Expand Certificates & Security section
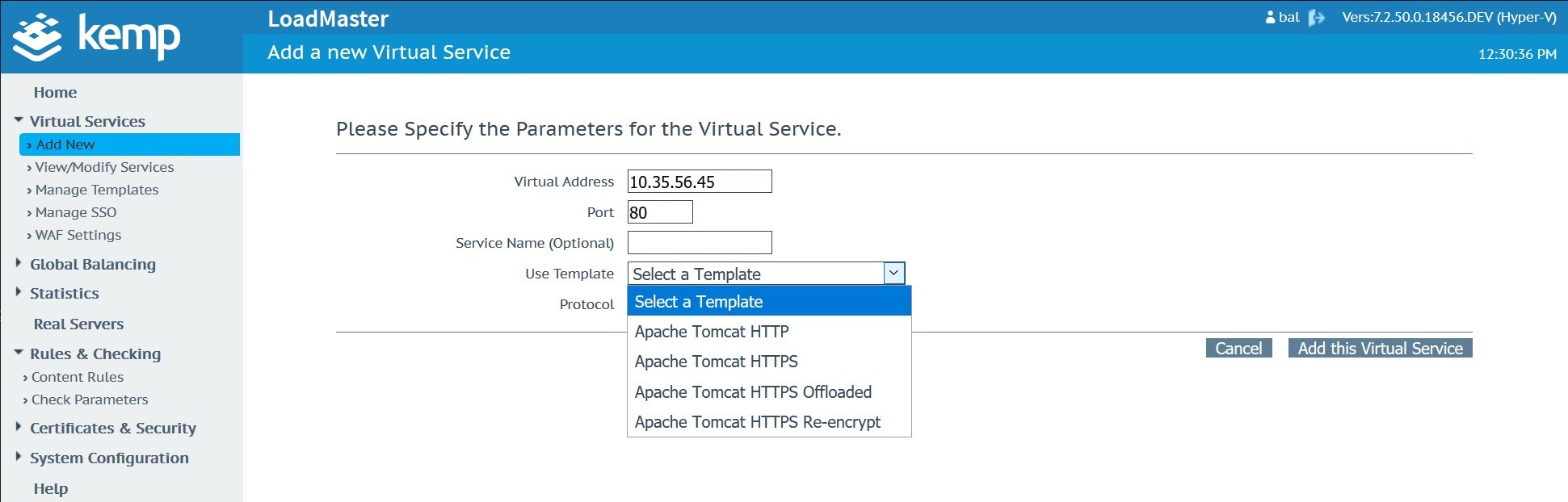This screenshot has width=1568, height=502. click(x=19, y=428)
